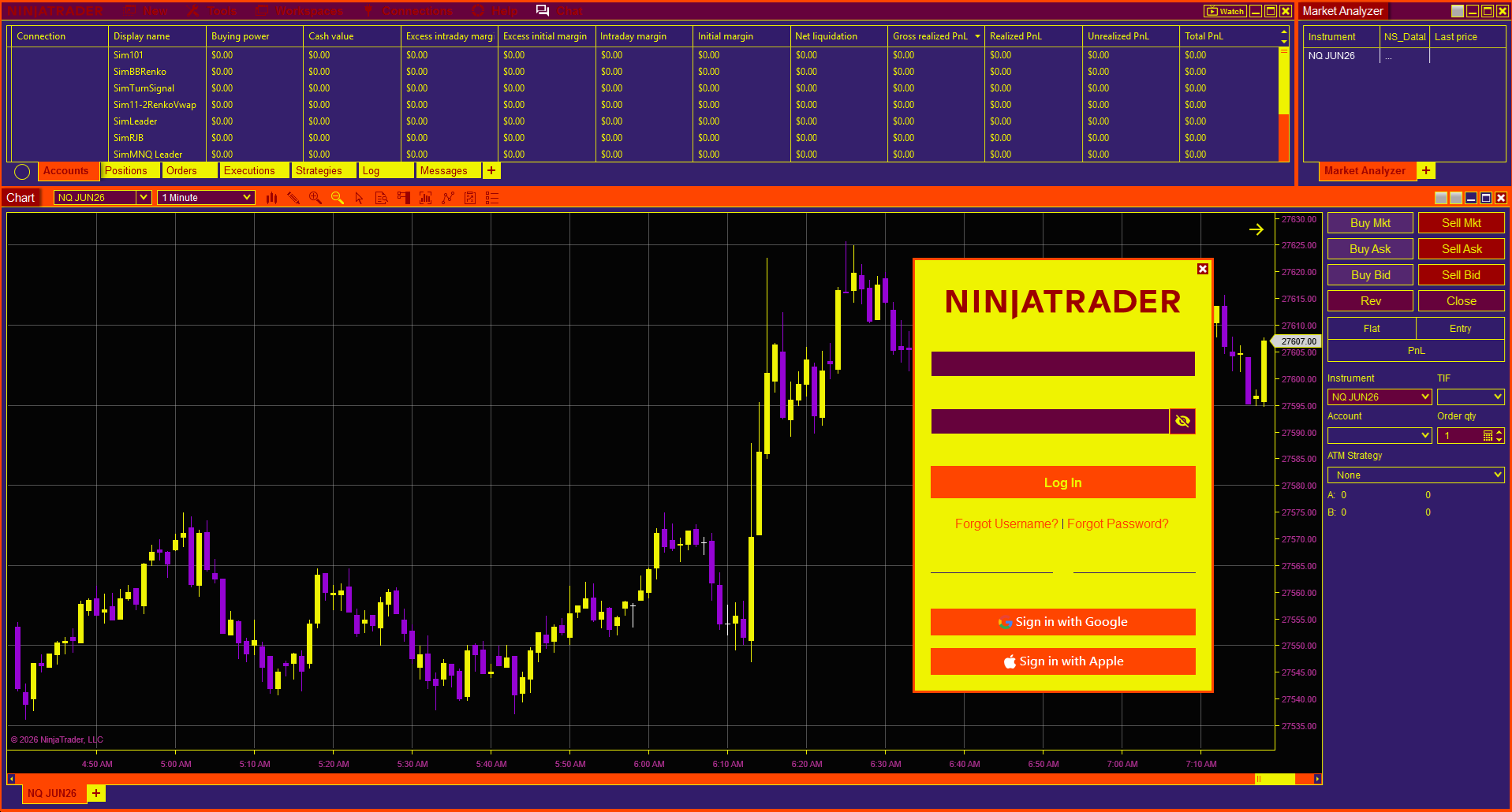This screenshot has height=812, width=1512.
Task: Click the Market Analyzer link square icon
Action: point(1458,11)
